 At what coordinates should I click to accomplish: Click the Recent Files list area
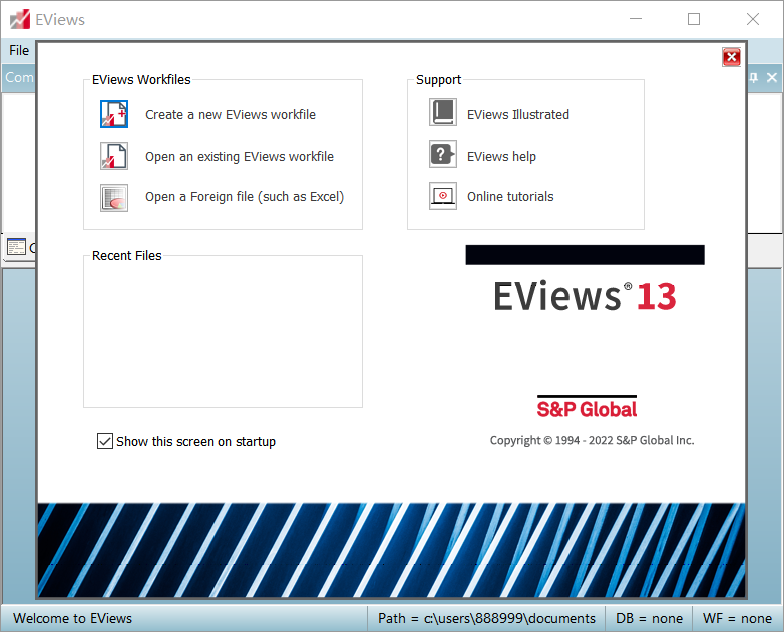coord(223,334)
